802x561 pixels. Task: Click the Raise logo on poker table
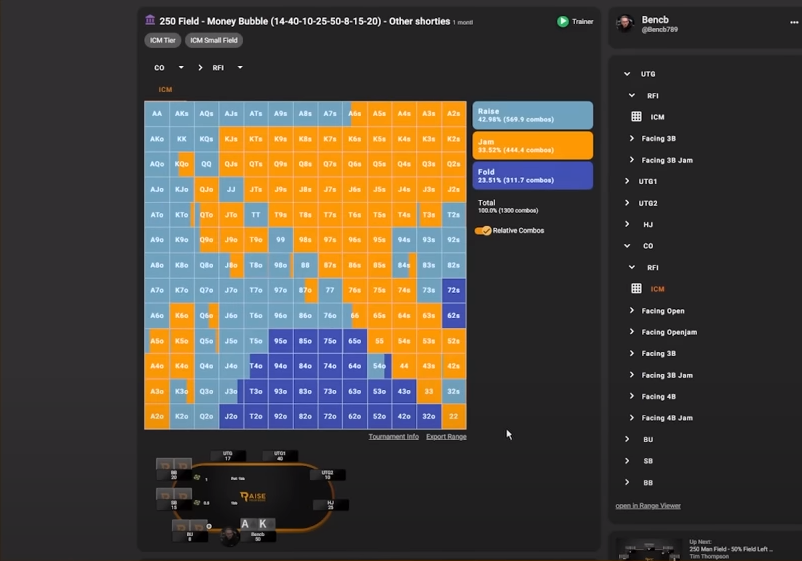point(250,496)
